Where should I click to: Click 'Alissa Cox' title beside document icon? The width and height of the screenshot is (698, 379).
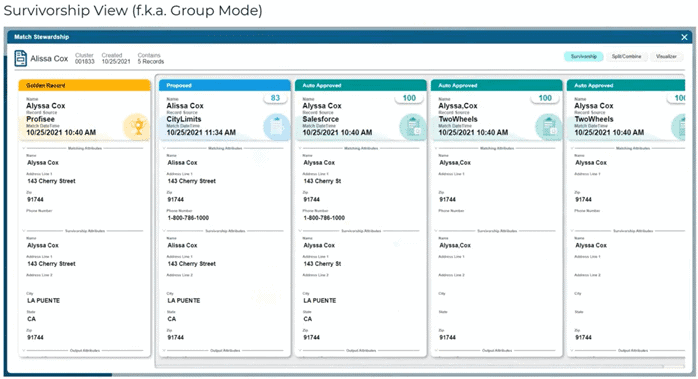pyautogui.click(x=49, y=58)
